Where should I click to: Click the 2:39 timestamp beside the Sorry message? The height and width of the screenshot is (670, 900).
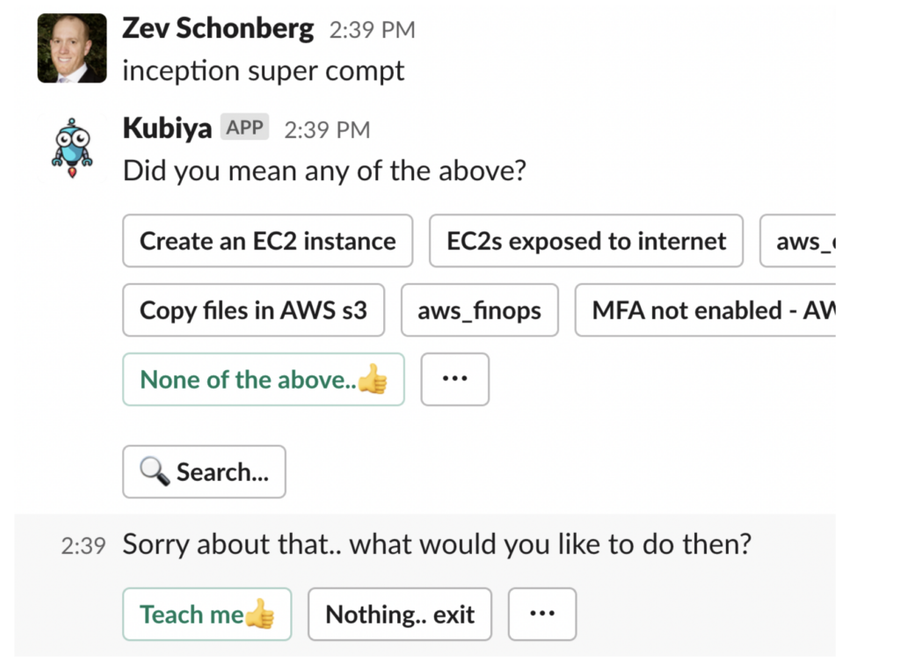(83, 546)
